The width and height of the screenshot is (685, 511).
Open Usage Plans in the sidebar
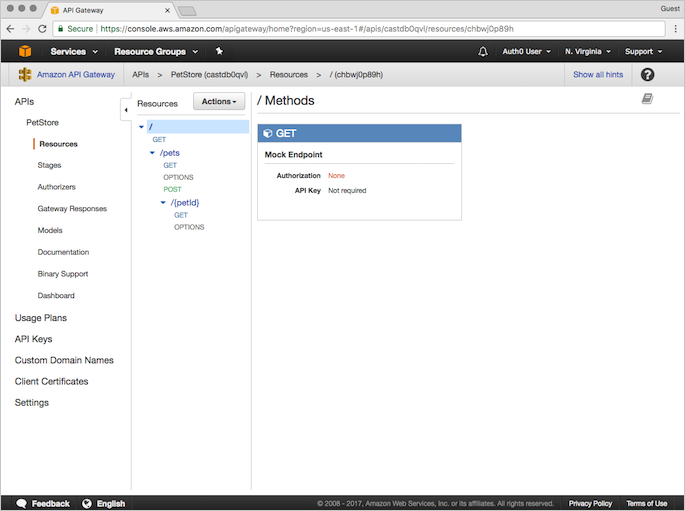coord(41,318)
